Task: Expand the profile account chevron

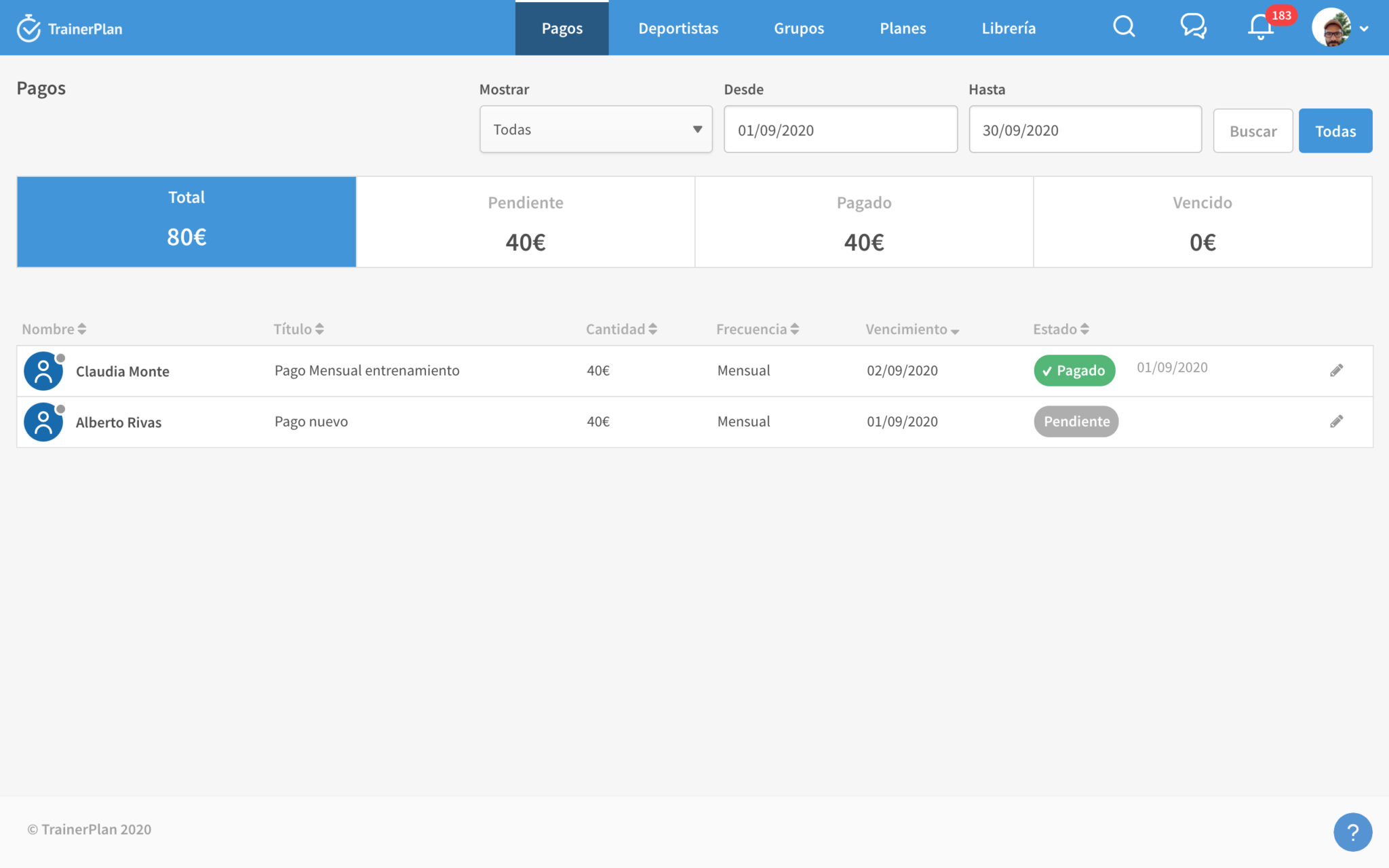Action: click(1365, 30)
